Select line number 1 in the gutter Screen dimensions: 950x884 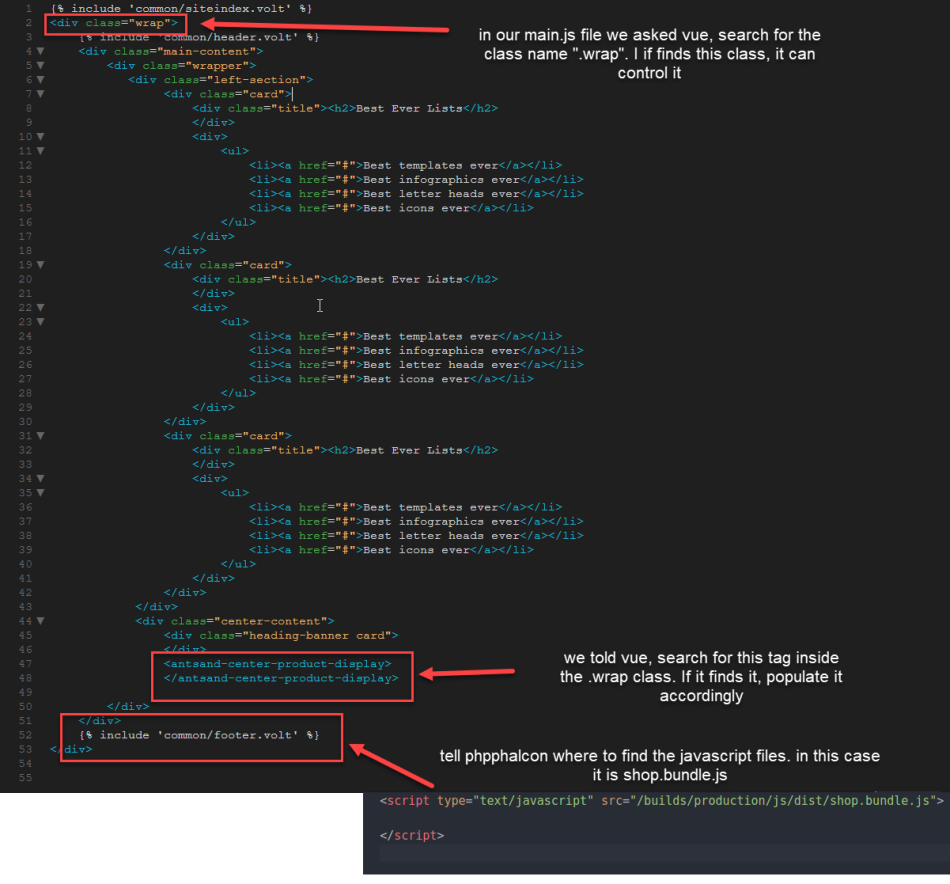click(28, 8)
